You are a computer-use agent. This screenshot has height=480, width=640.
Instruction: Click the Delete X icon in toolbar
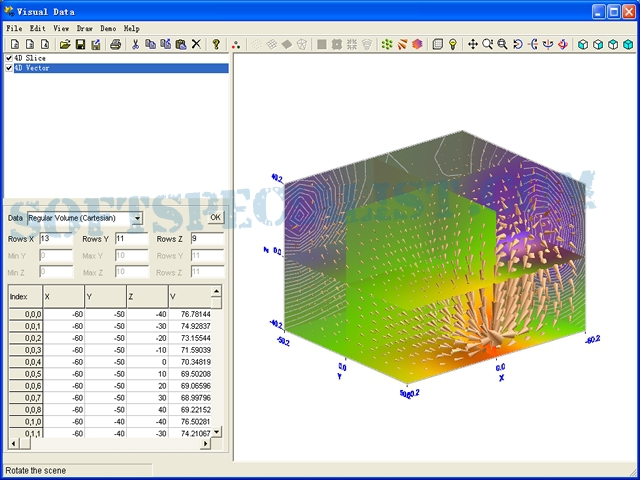[x=196, y=45]
